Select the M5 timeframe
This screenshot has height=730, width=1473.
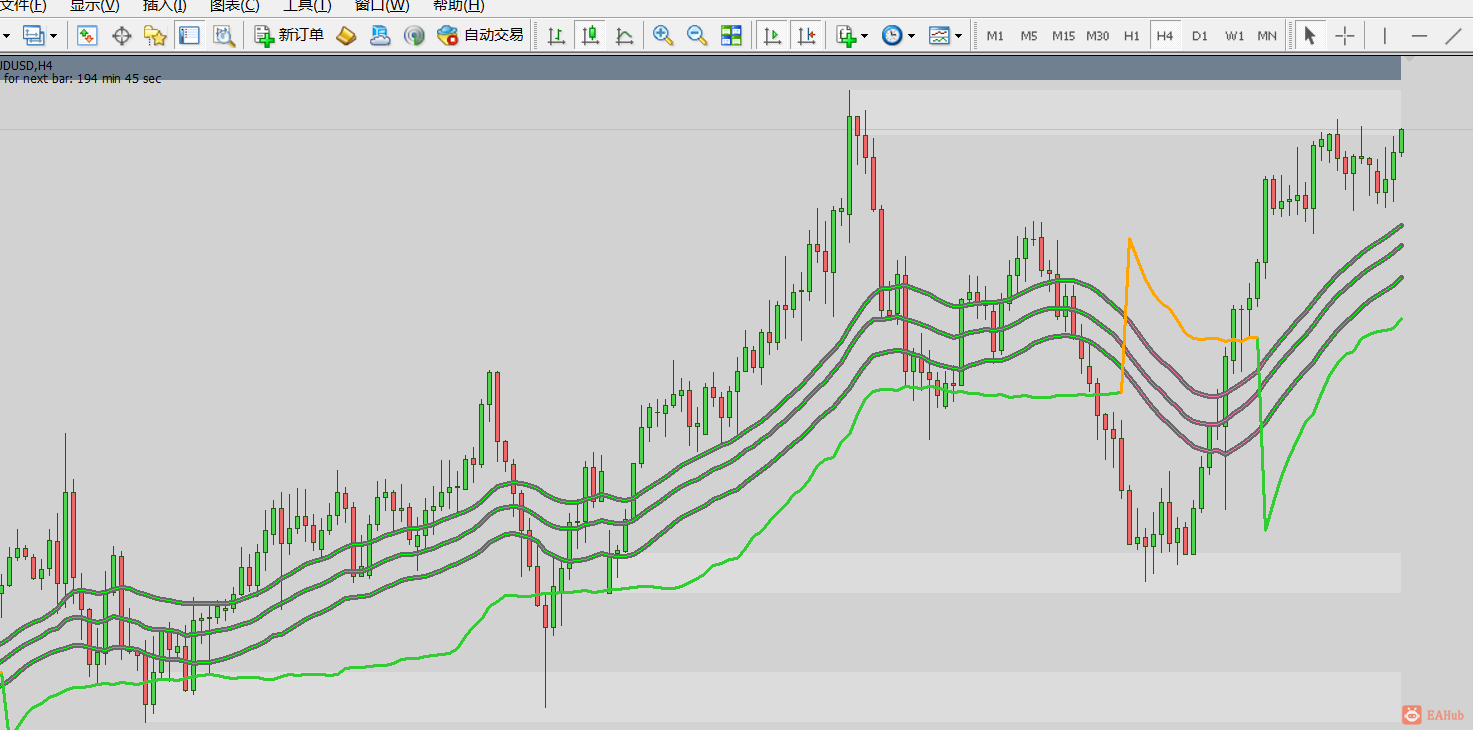coord(1029,36)
